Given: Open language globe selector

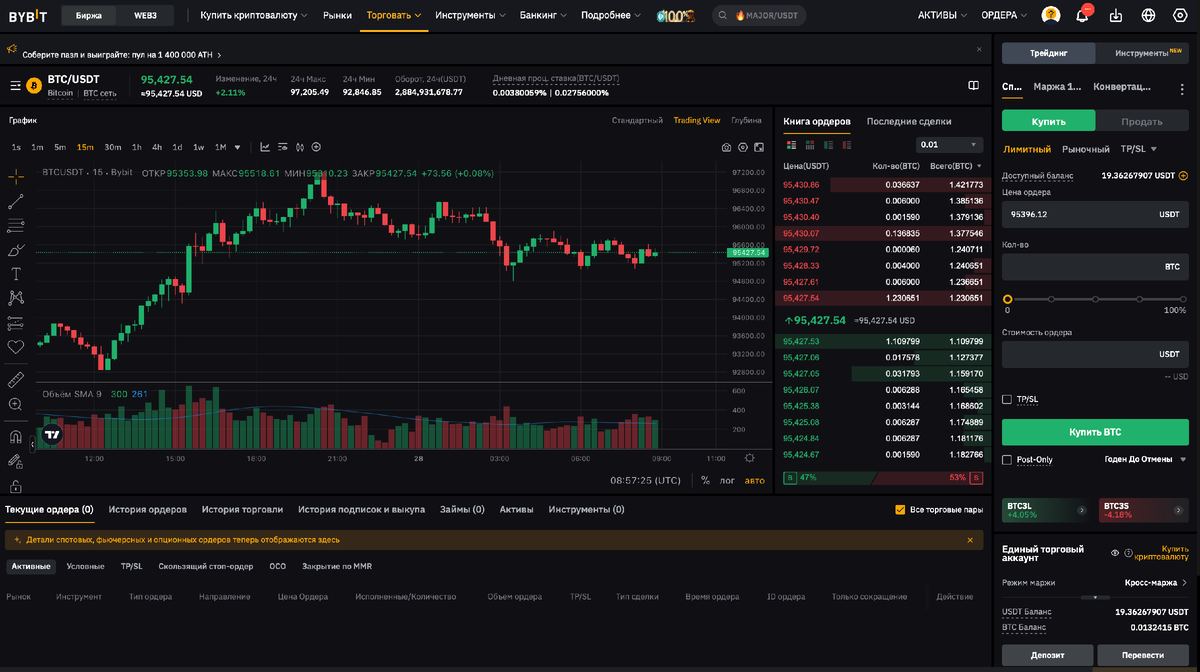Looking at the screenshot, I should pos(1148,15).
